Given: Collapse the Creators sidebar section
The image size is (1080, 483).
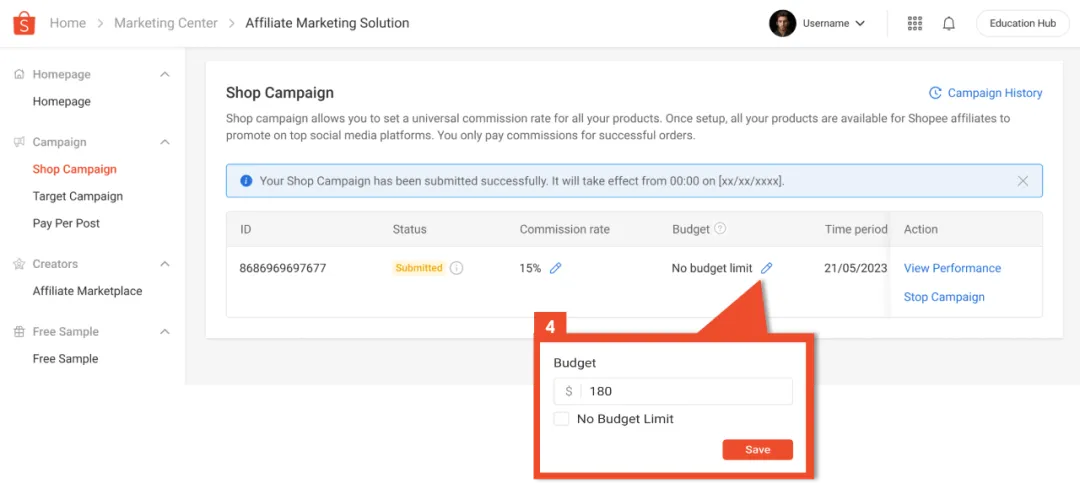Looking at the screenshot, I should coord(165,264).
